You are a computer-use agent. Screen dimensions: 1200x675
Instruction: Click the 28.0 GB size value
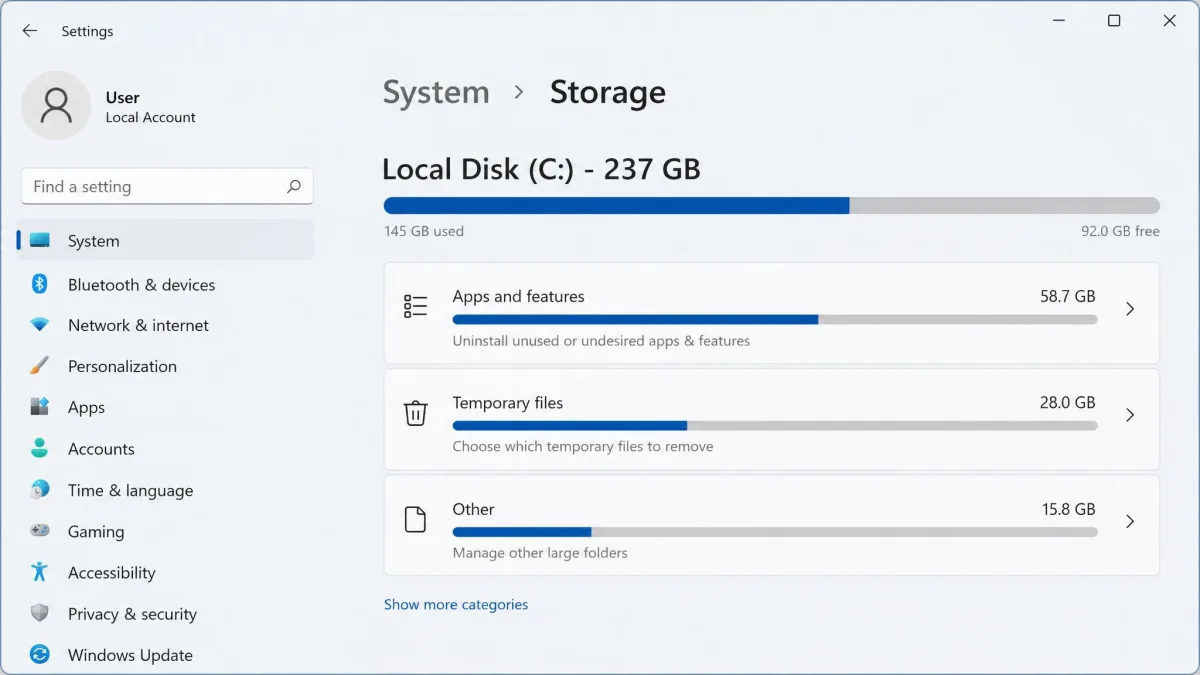pyautogui.click(x=1068, y=402)
